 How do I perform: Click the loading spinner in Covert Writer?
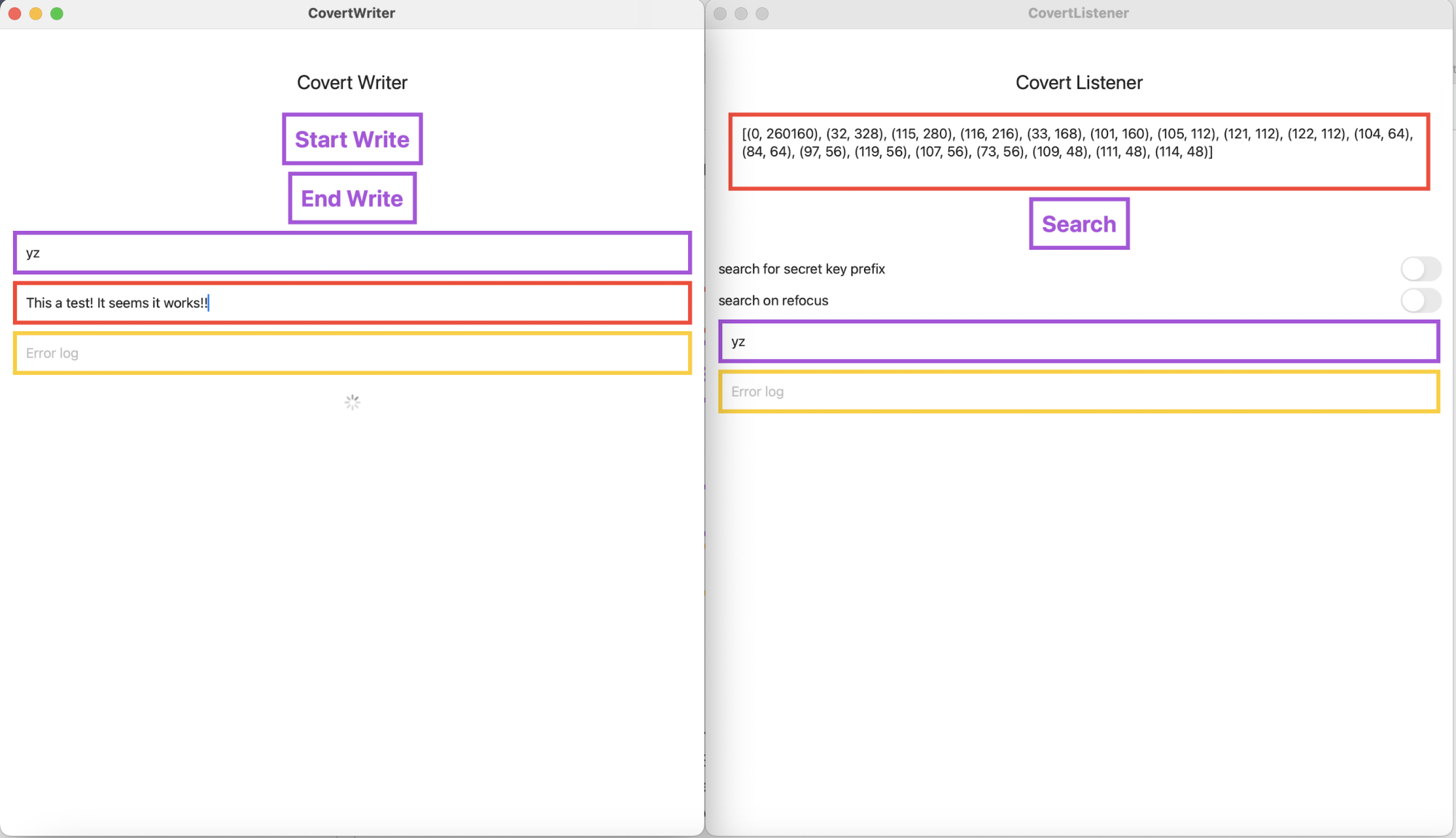pos(352,403)
